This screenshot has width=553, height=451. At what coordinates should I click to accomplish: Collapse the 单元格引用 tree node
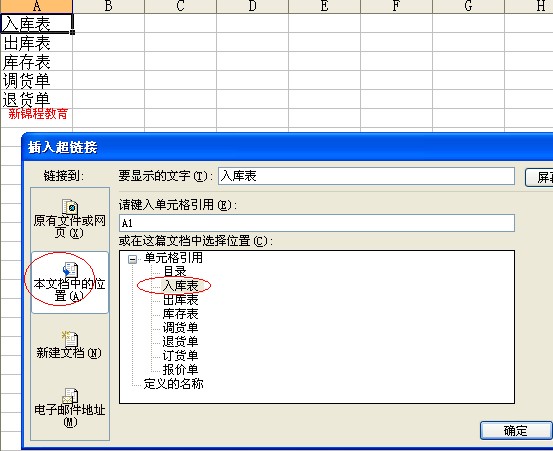click(132, 260)
